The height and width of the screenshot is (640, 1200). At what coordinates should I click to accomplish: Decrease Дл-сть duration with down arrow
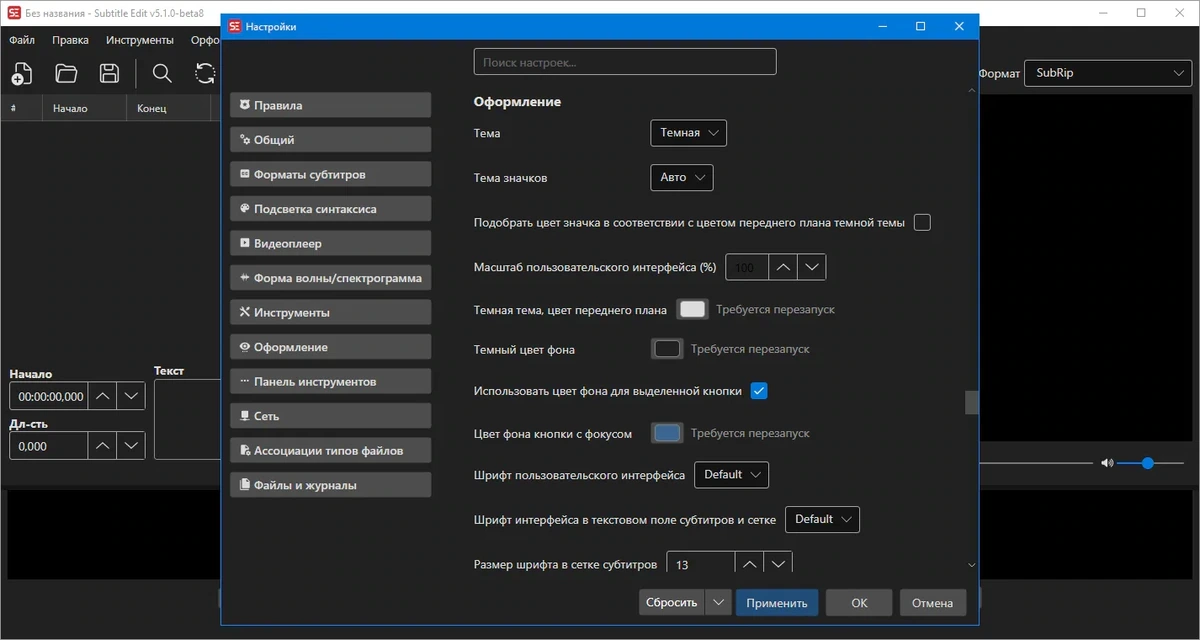[131, 446]
